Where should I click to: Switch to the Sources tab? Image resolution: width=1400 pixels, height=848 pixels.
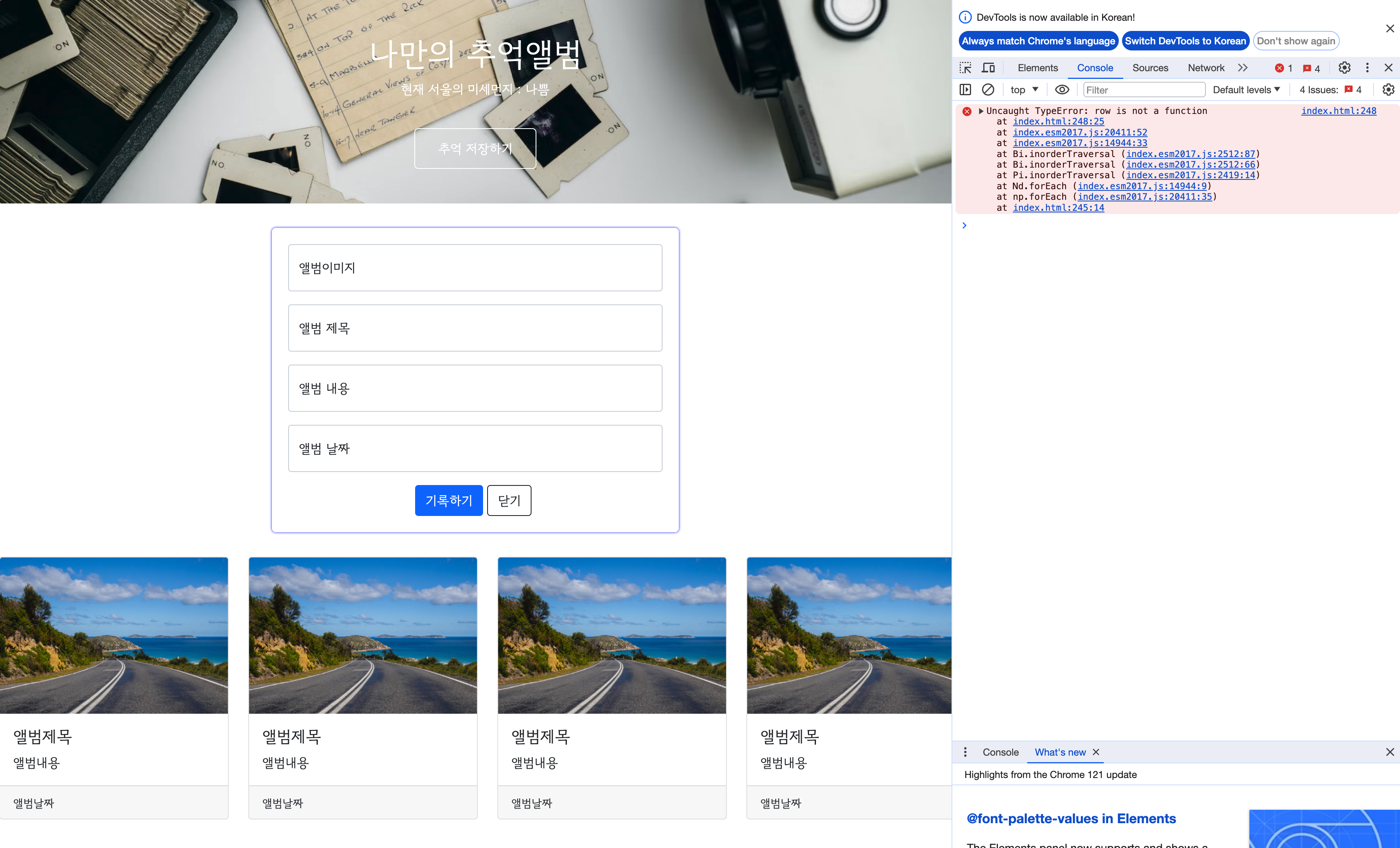tap(1150, 68)
